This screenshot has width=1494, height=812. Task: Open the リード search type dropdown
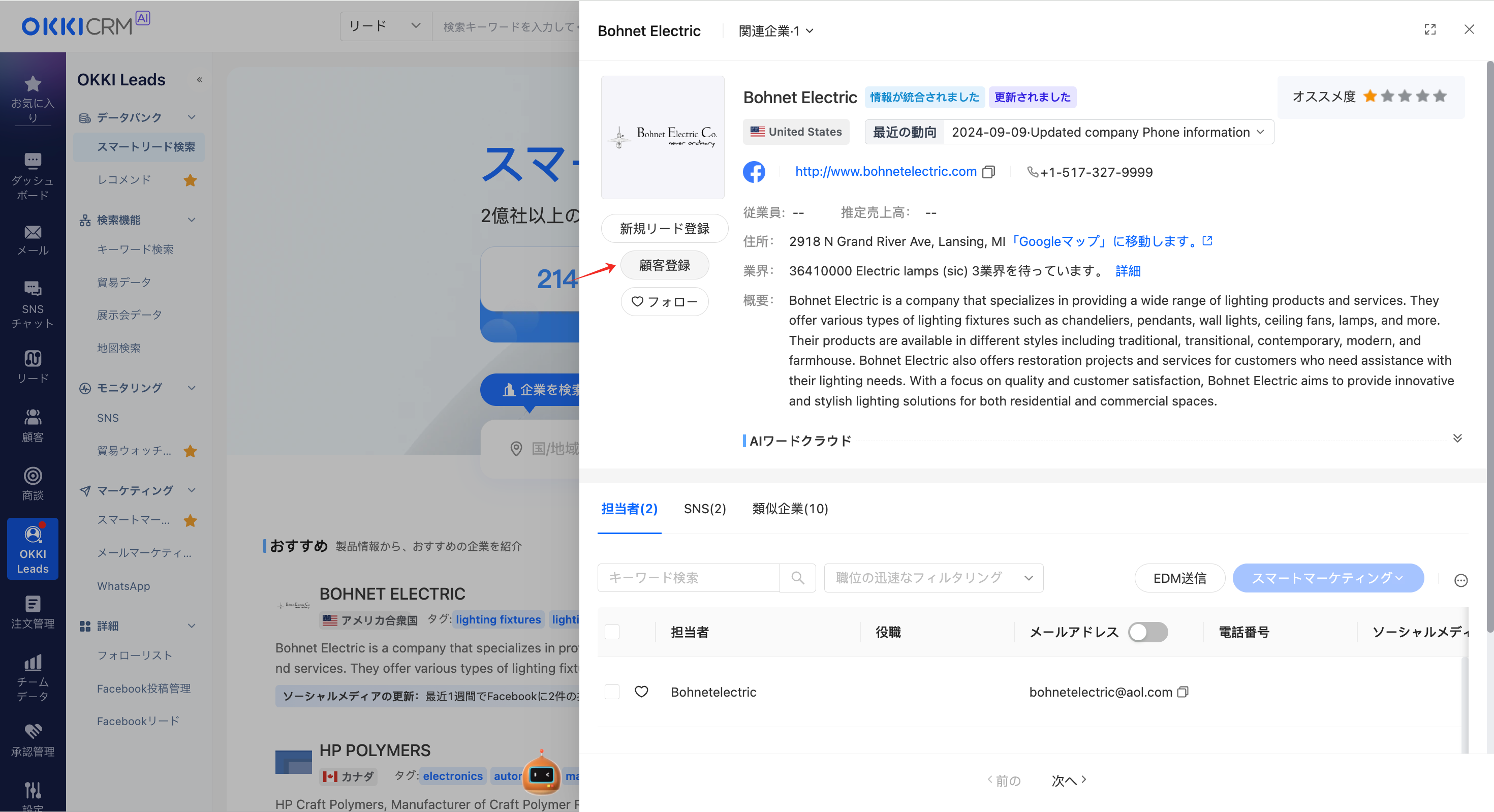pos(385,26)
